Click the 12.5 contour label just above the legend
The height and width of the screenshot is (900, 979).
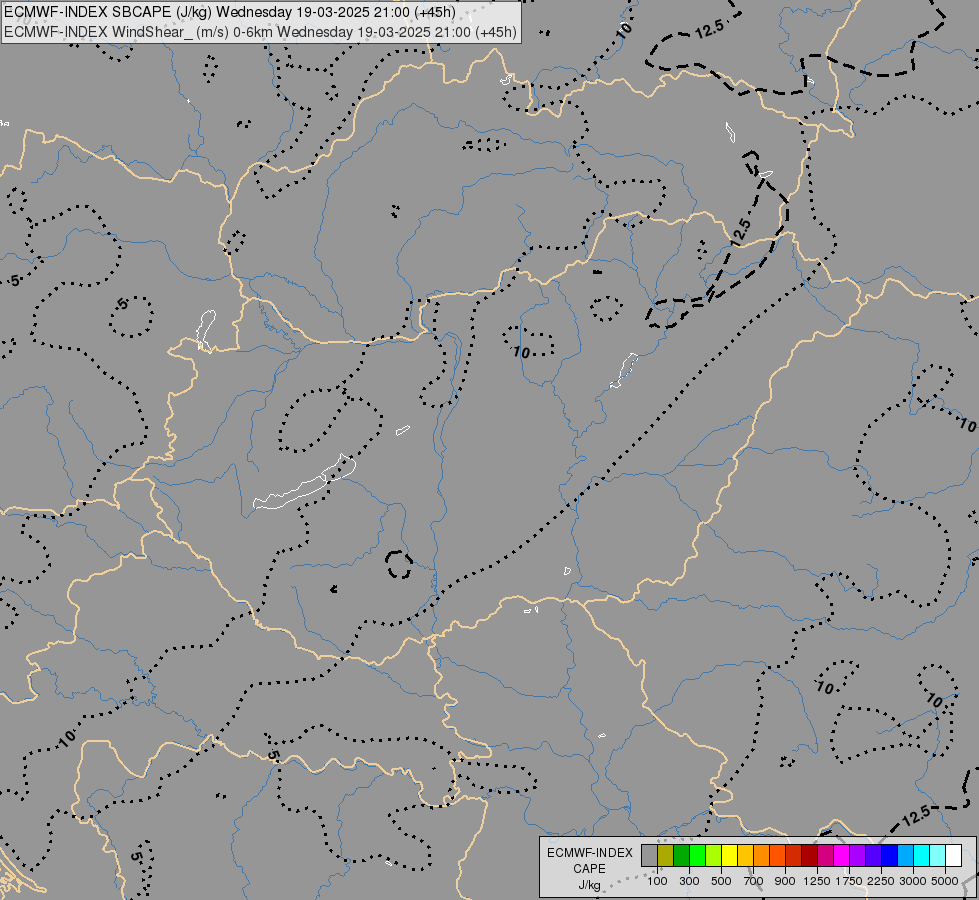(x=917, y=815)
